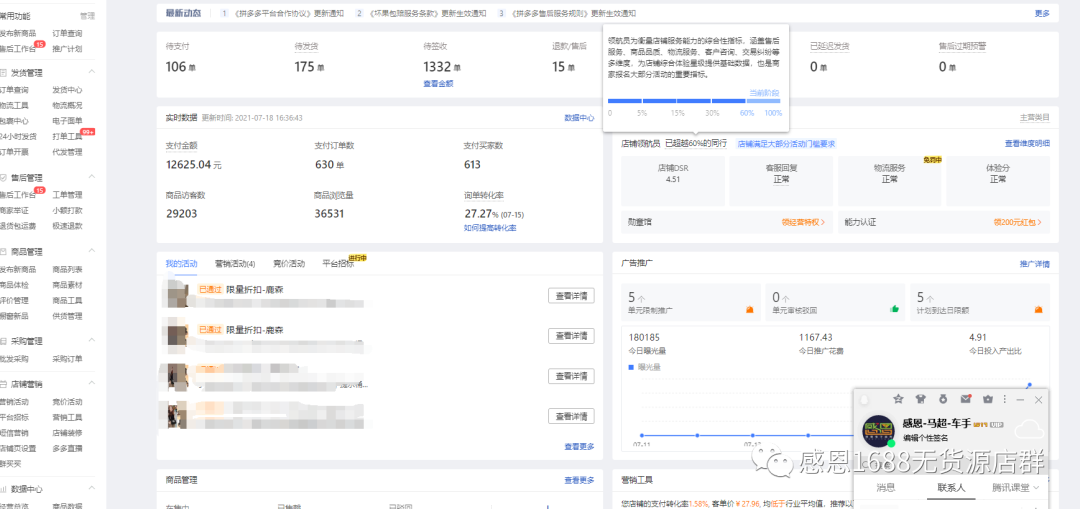
Task: Click the QQ medal icon
Action: pyautogui.click(x=942, y=399)
